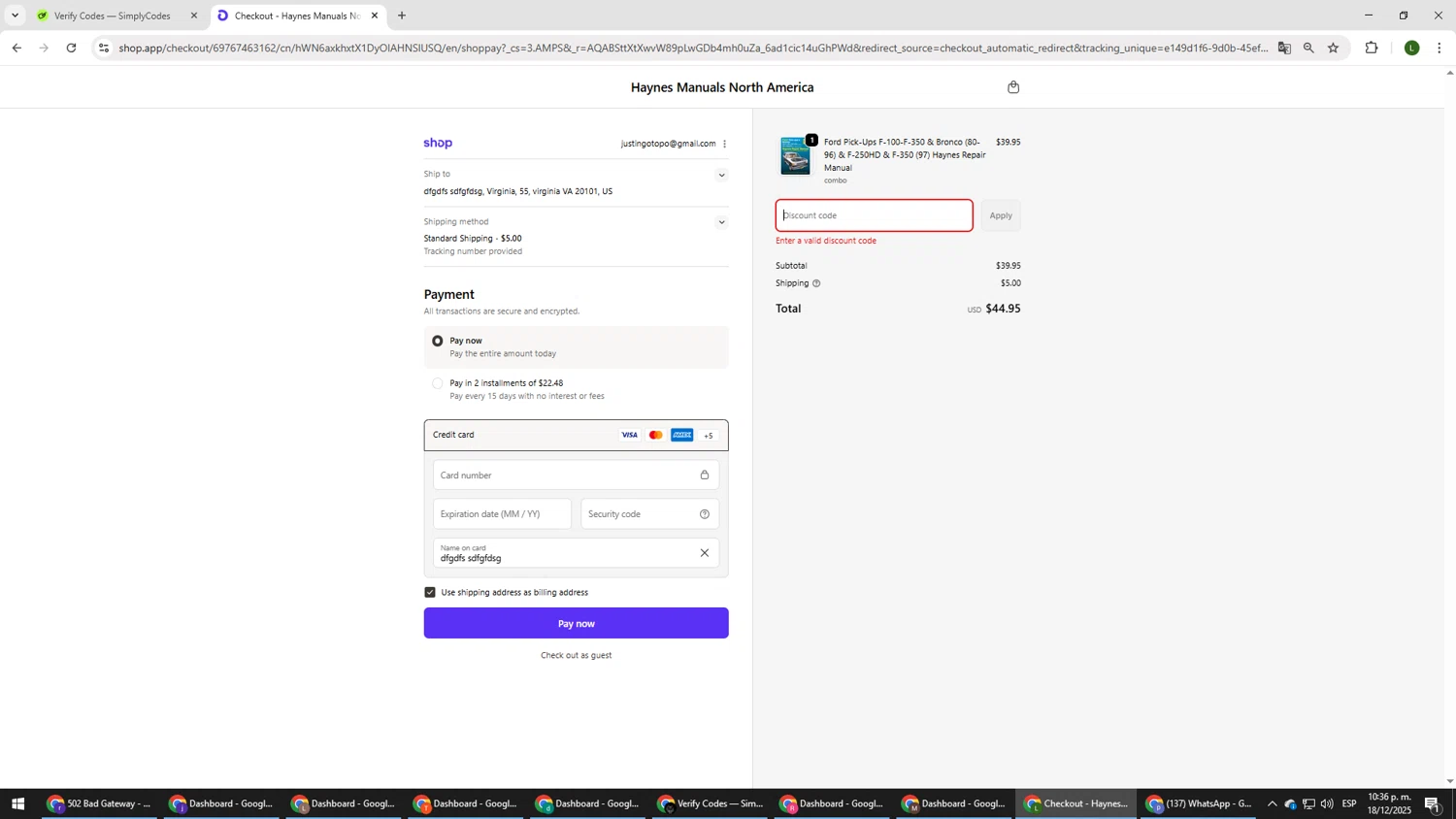This screenshot has height=819, width=1456.
Task: Click the Shipping info question icon
Action: coord(816,283)
